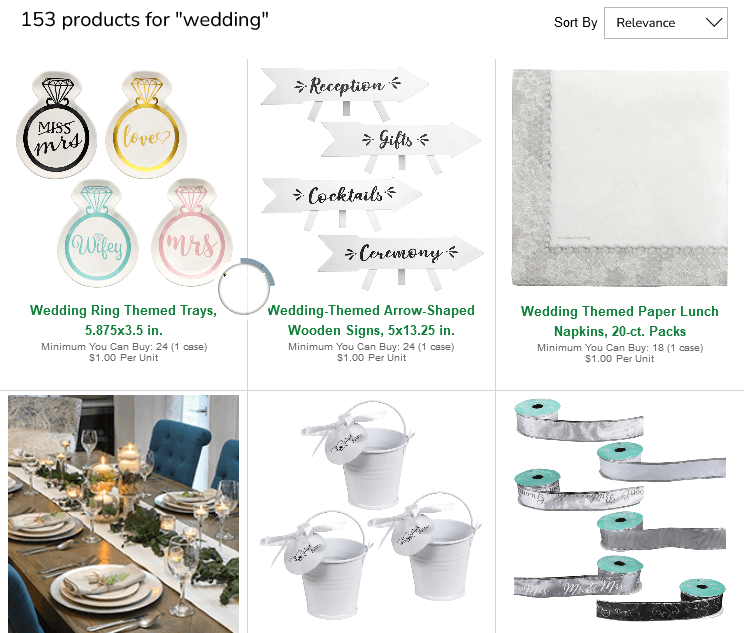744x633 pixels.
Task: Open the Sort By Relevance dropdown
Action: (x=665, y=23)
